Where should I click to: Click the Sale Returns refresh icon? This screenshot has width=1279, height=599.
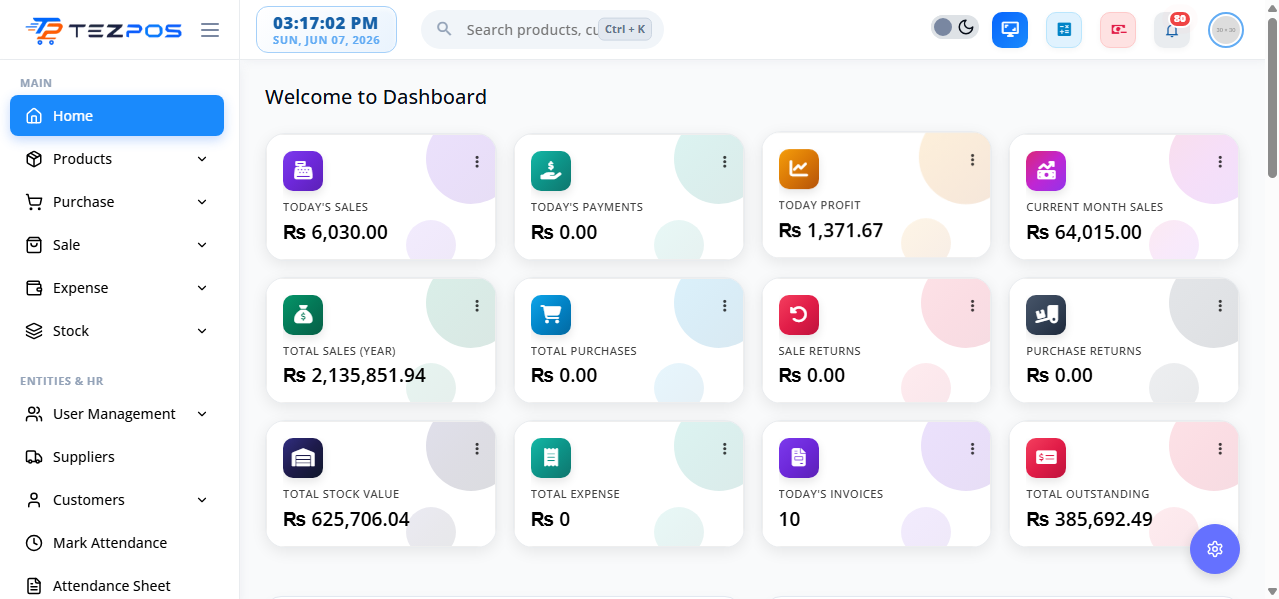click(799, 315)
